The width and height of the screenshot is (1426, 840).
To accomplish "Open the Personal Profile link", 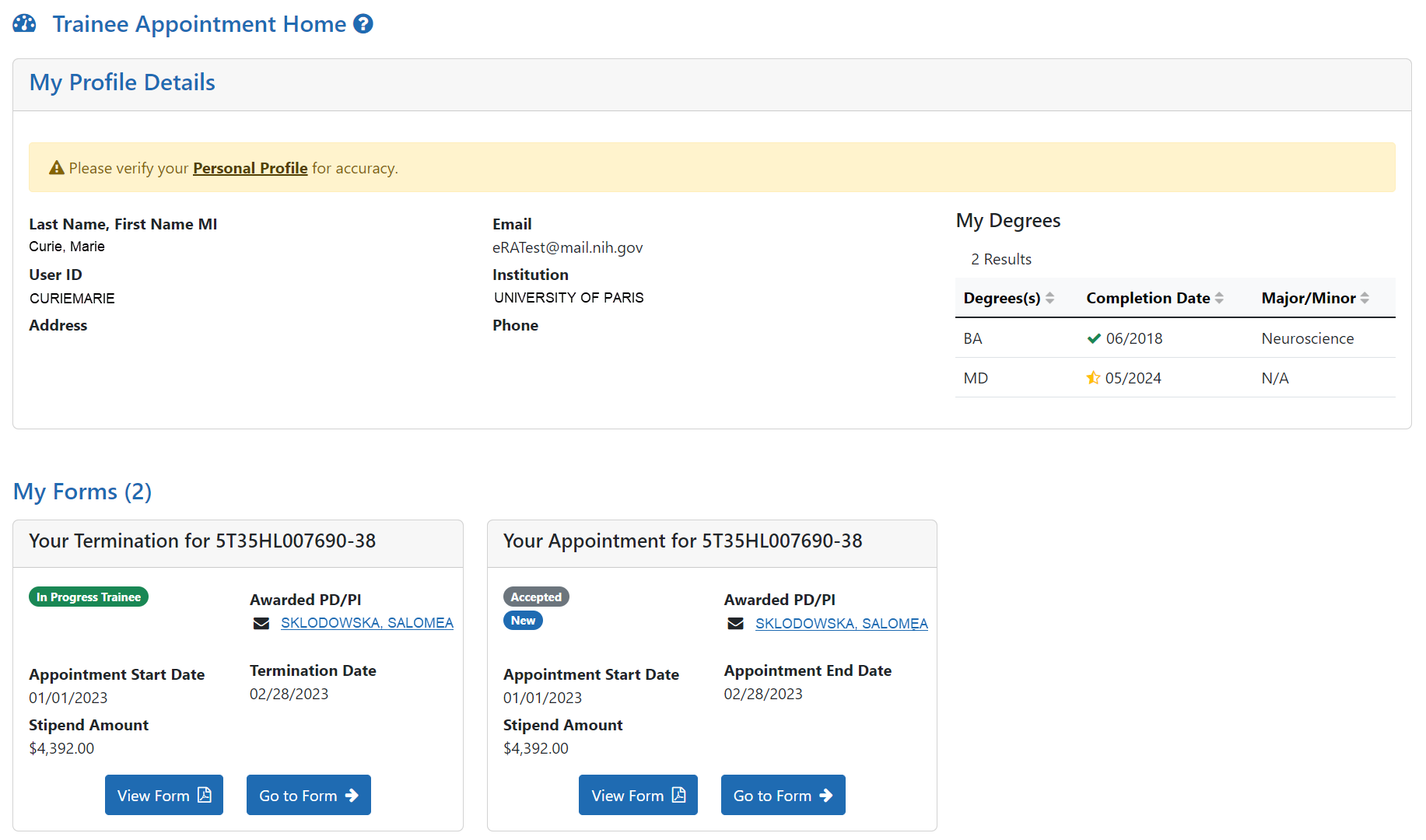I will [x=250, y=168].
